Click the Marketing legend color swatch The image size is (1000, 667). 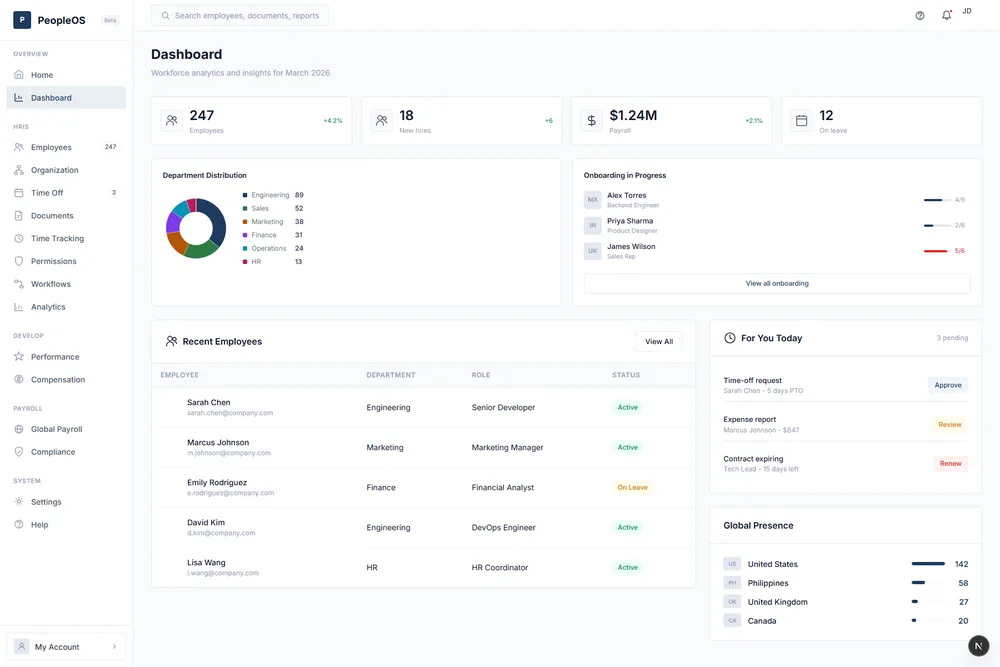245,222
